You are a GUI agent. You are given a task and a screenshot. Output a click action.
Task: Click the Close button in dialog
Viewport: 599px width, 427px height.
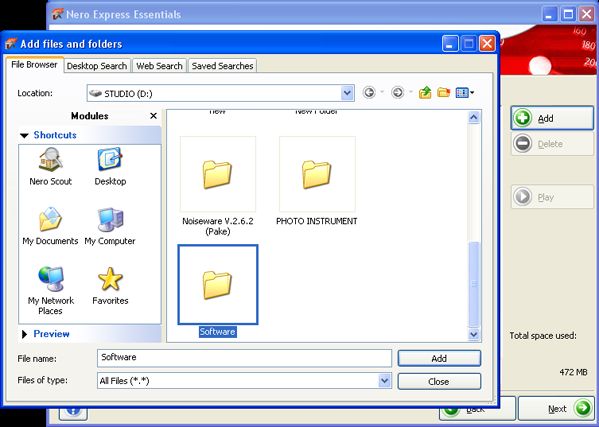[x=439, y=382]
